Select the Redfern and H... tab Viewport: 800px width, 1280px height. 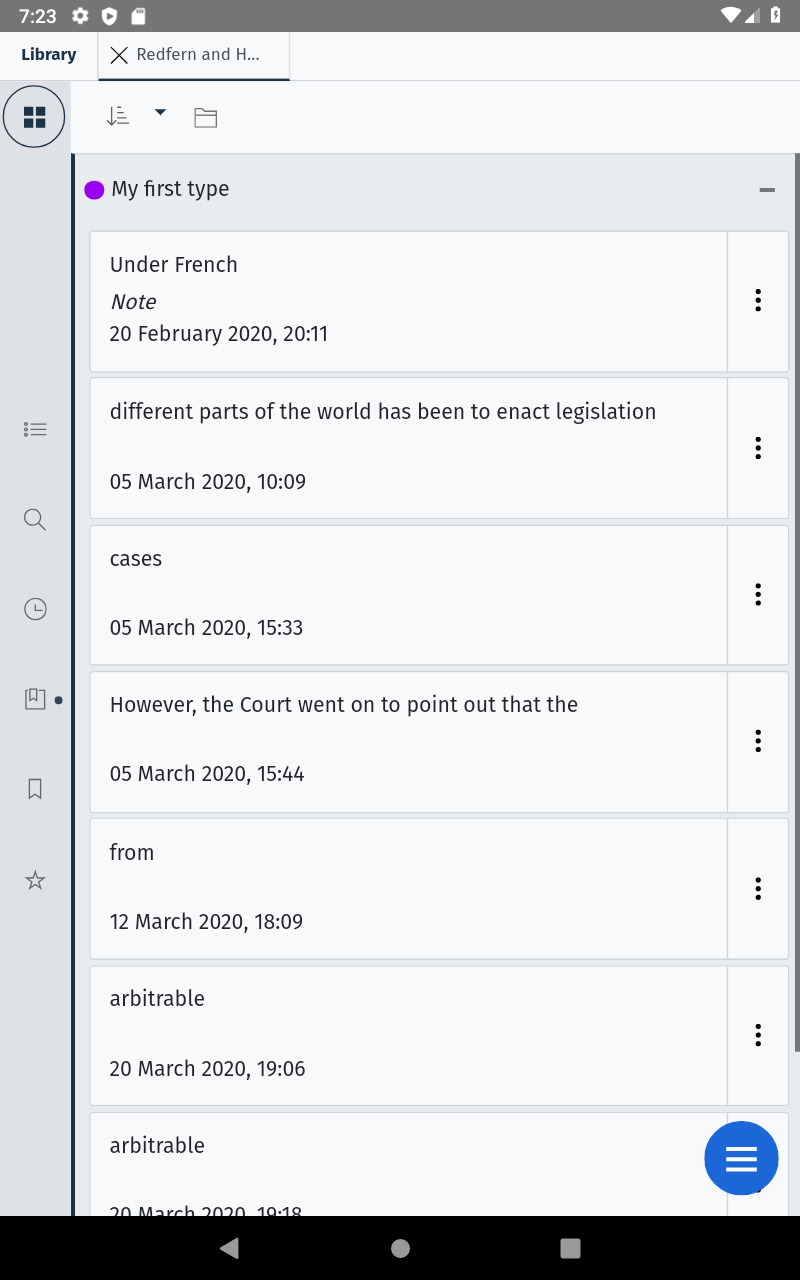198,55
